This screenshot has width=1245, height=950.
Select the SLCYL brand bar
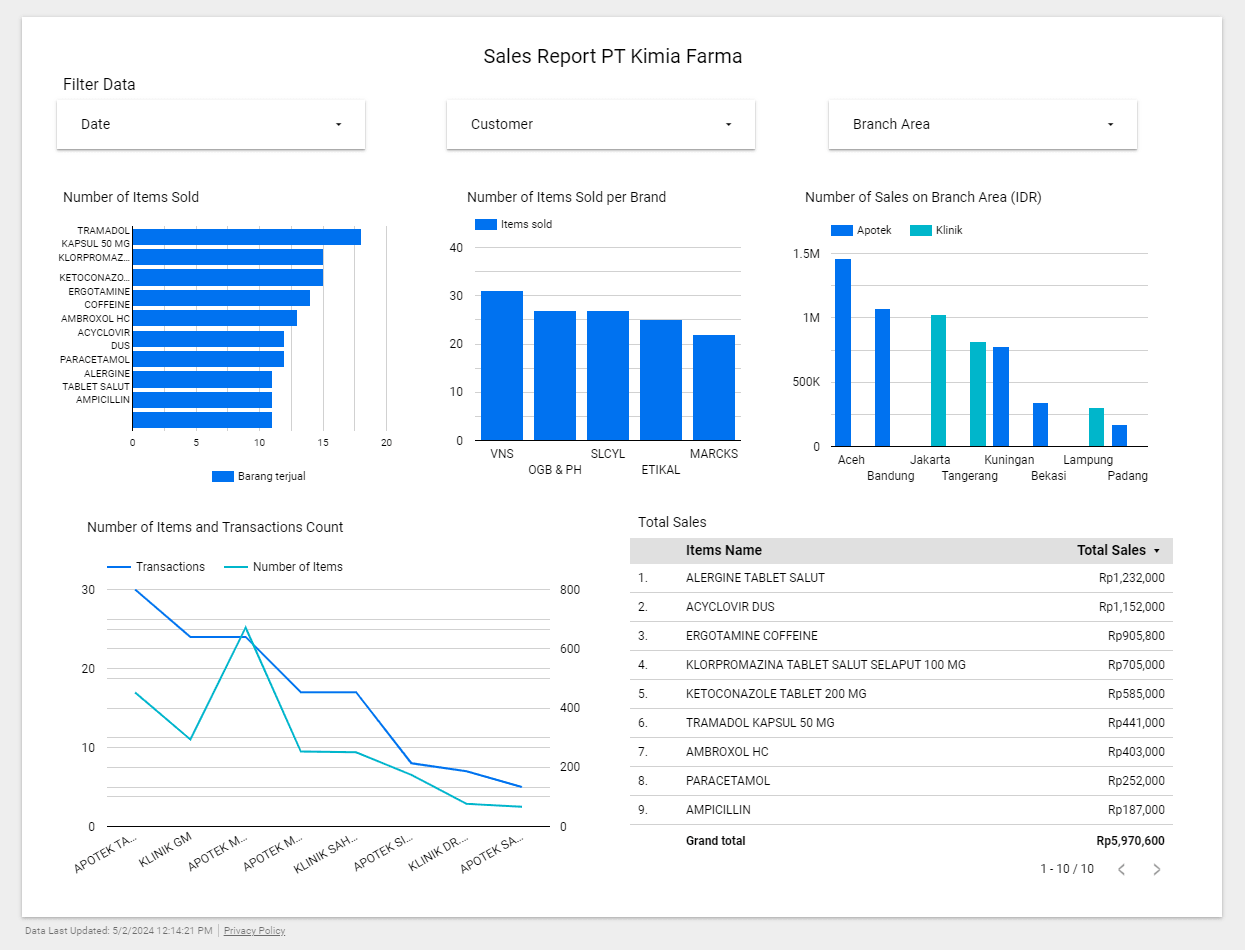tap(608, 375)
